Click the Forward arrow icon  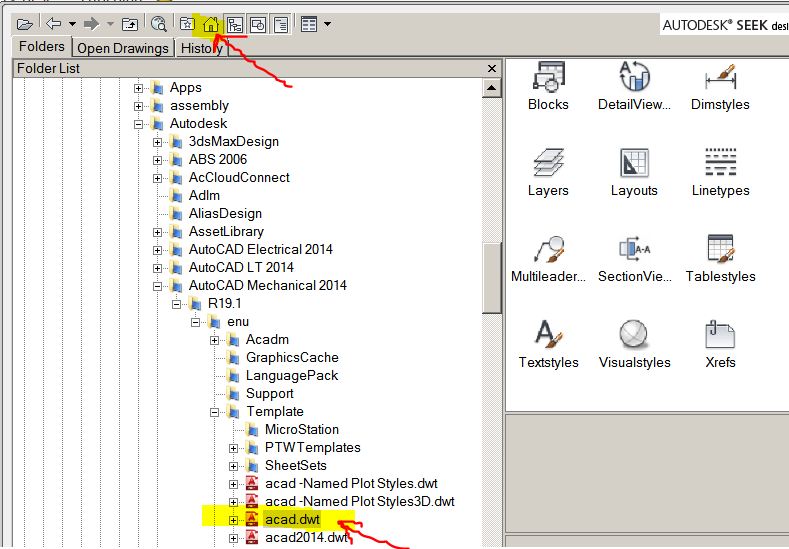pyautogui.click(x=92, y=24)
